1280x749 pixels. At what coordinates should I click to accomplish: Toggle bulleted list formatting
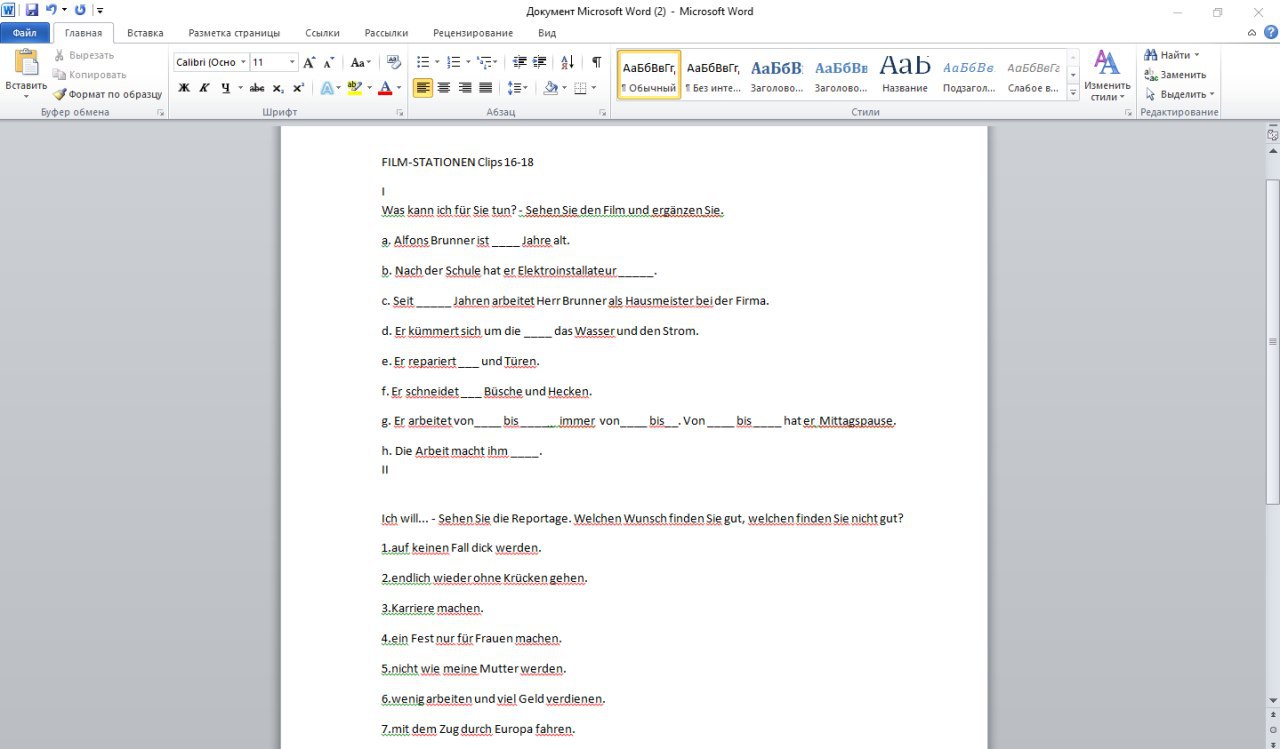point(422,62)
